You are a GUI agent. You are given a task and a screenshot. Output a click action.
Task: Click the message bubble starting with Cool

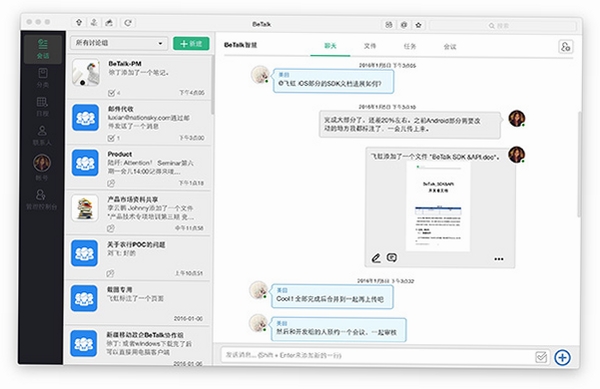tap(332, 296)
